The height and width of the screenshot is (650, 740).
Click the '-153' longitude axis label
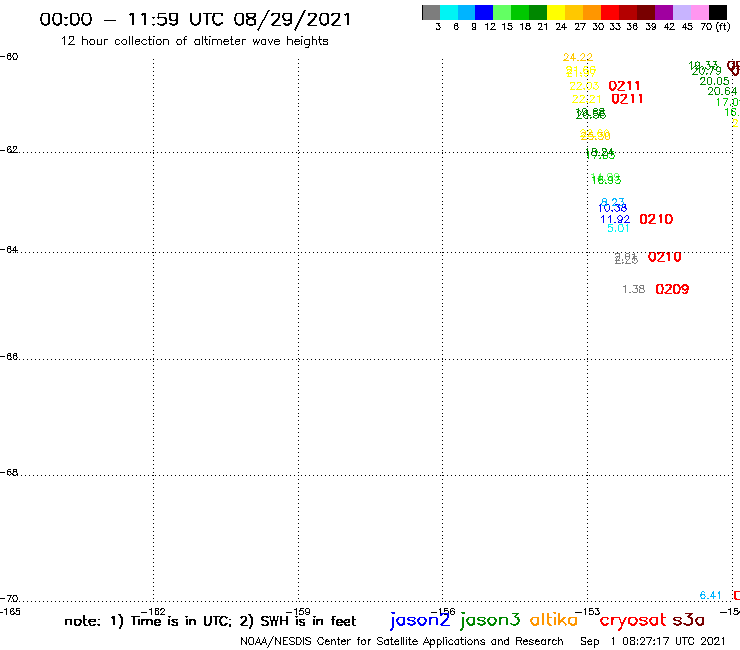[x=588, y=612]
